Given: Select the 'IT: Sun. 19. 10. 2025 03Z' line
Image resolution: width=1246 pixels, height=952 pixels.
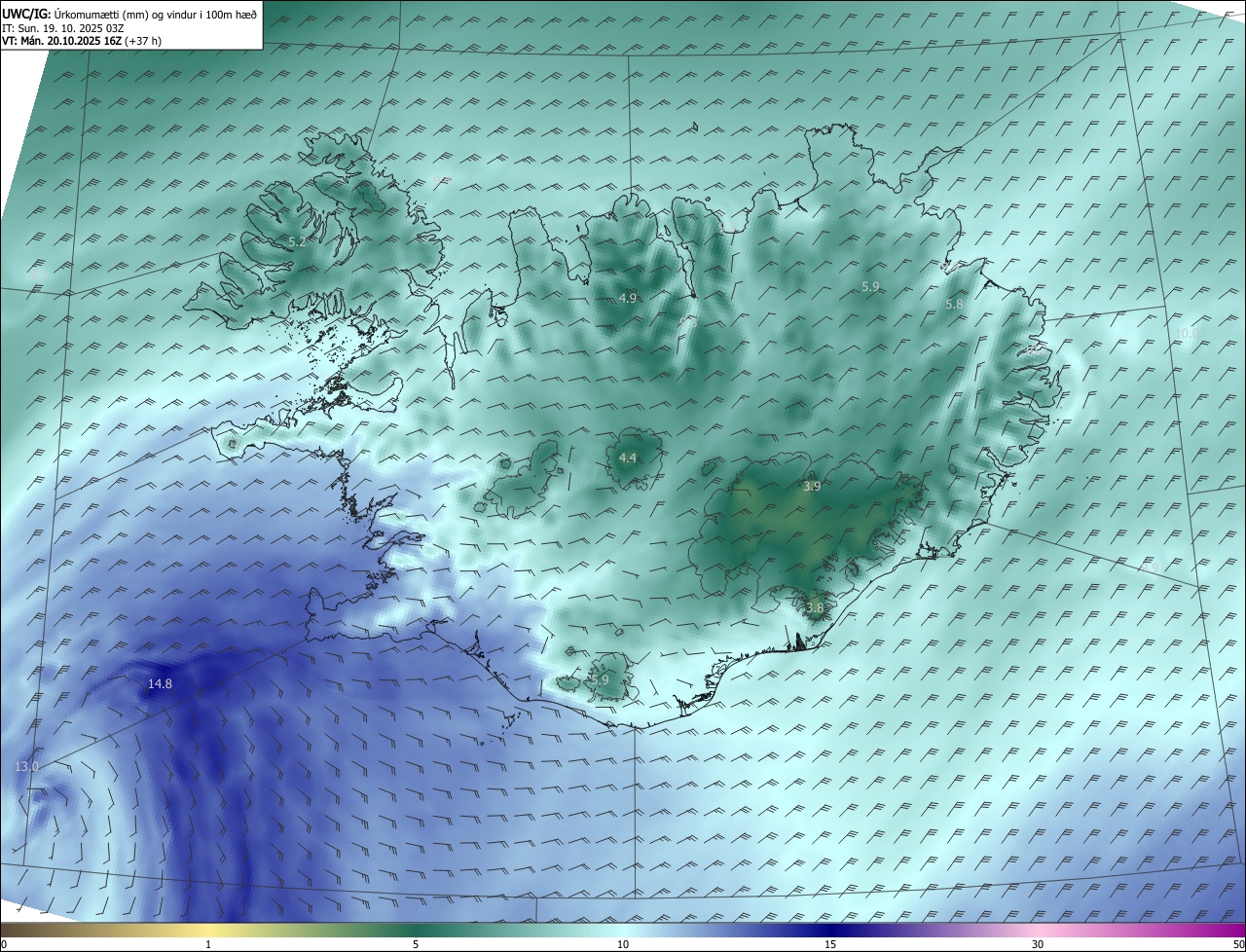Looking at the screenshot, I should 63,29.
